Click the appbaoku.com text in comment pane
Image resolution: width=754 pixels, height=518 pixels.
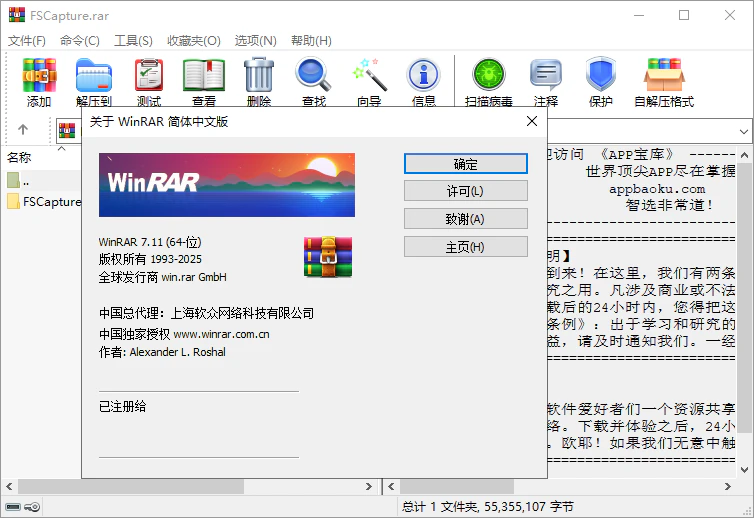coord(657,189)
